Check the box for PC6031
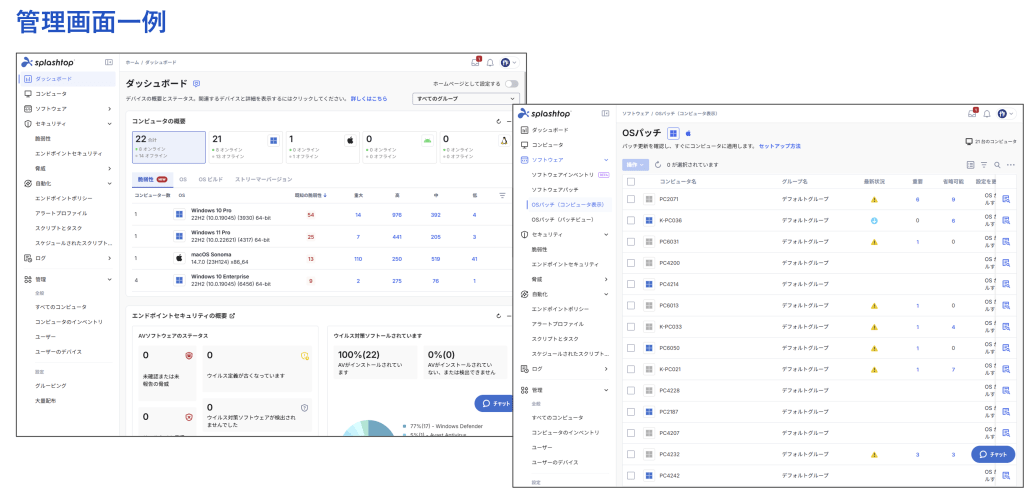Image resolution: width=1024 pixels, height=488 pixels. point(631,242)
